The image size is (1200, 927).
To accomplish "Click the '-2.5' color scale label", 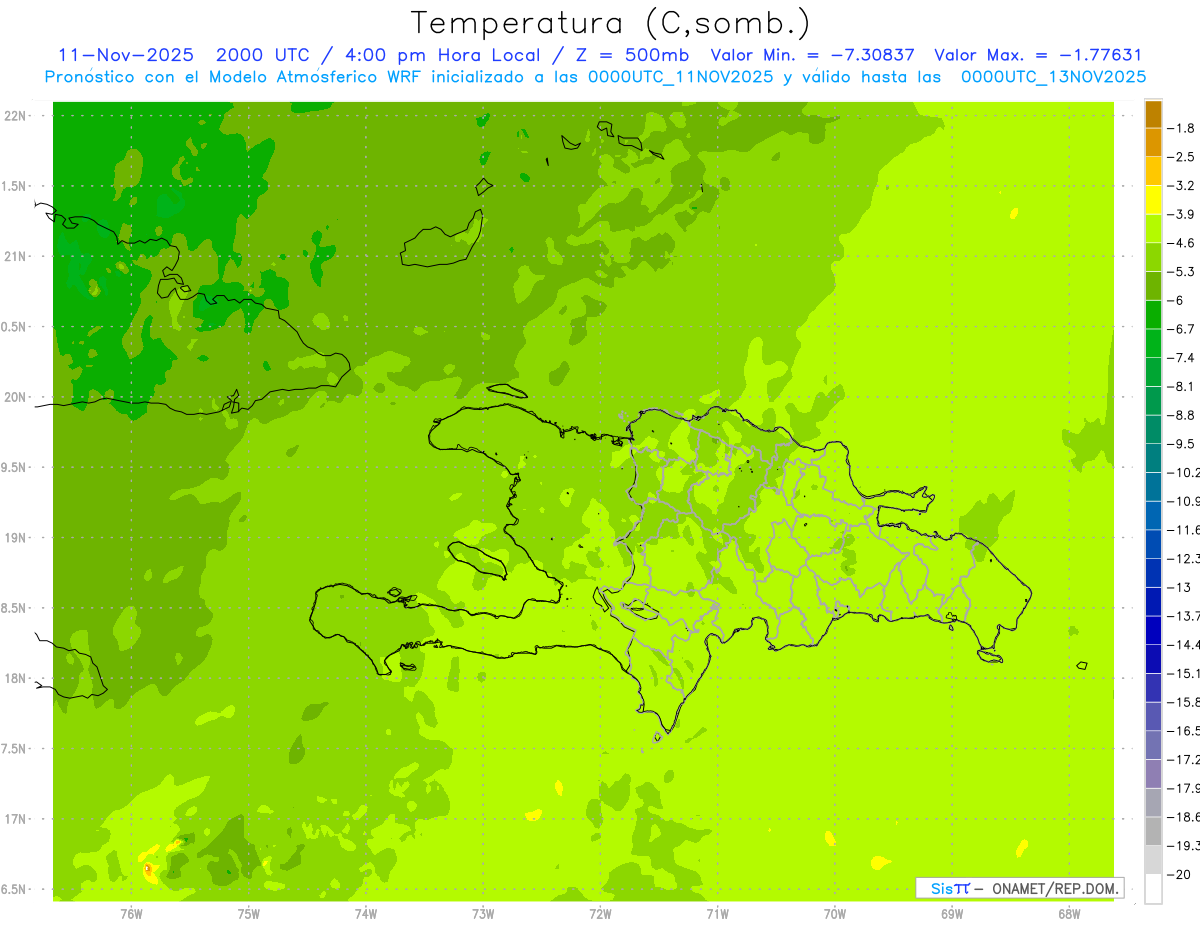I will point(1182,157).
